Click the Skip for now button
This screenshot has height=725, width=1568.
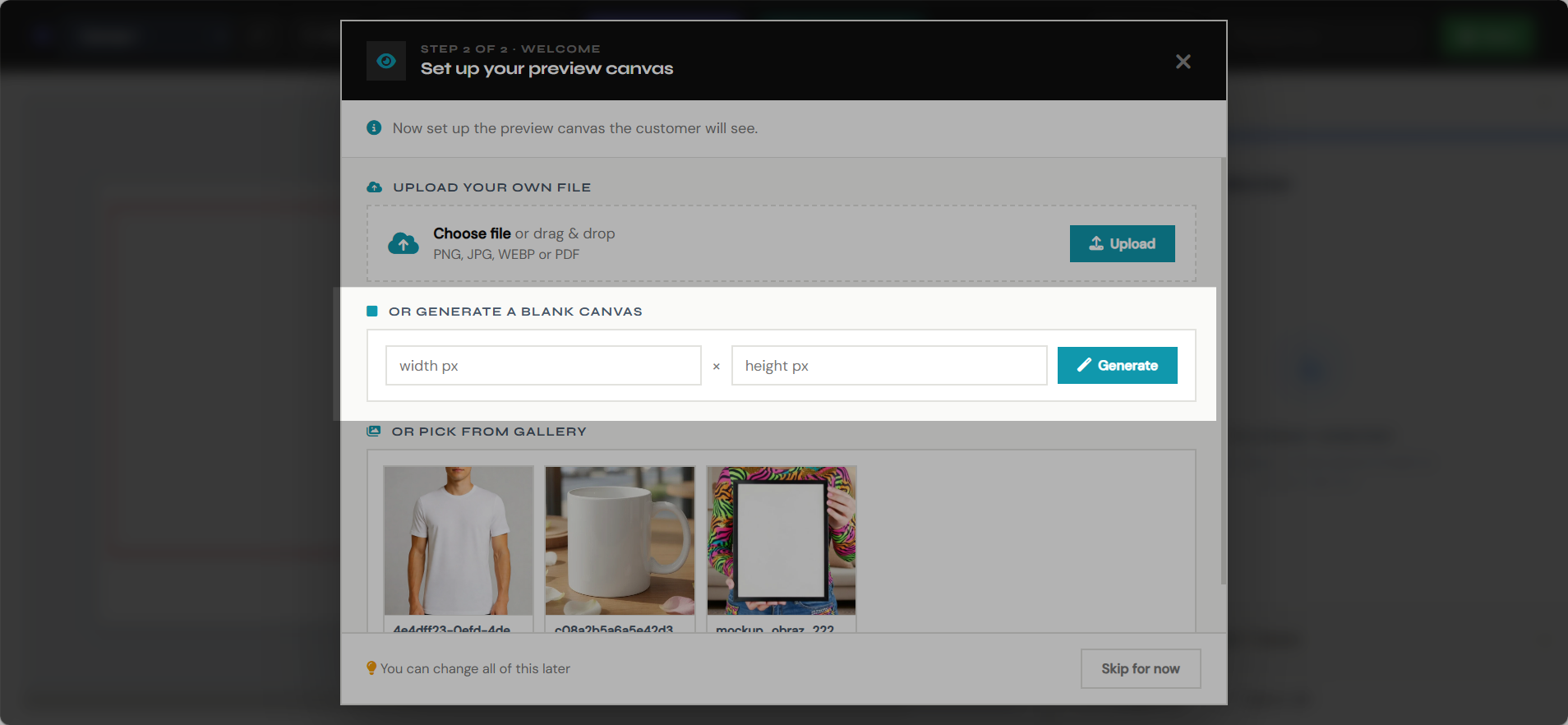pyautogui.click(x=1141, y=669)
